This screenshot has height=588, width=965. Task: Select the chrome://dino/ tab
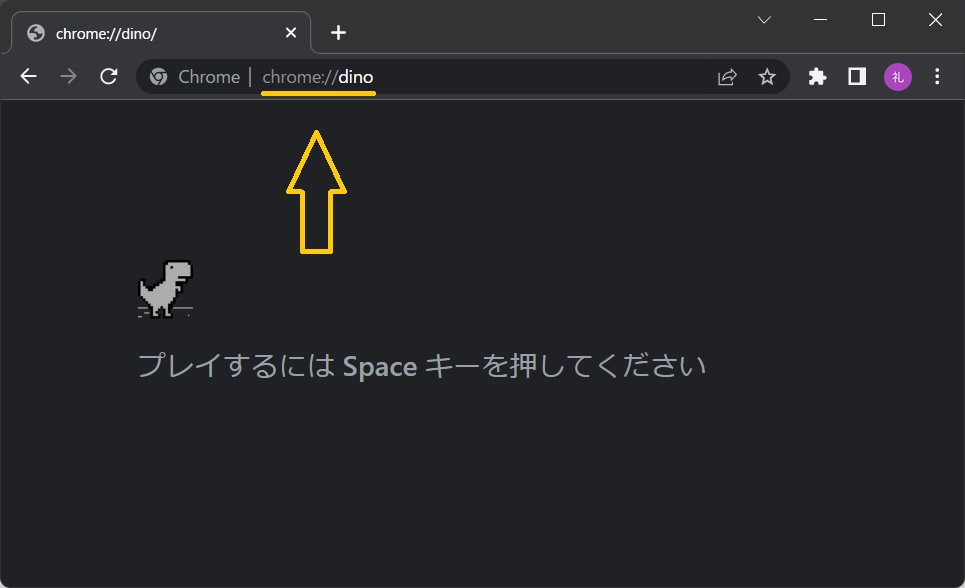pos(161,33)
